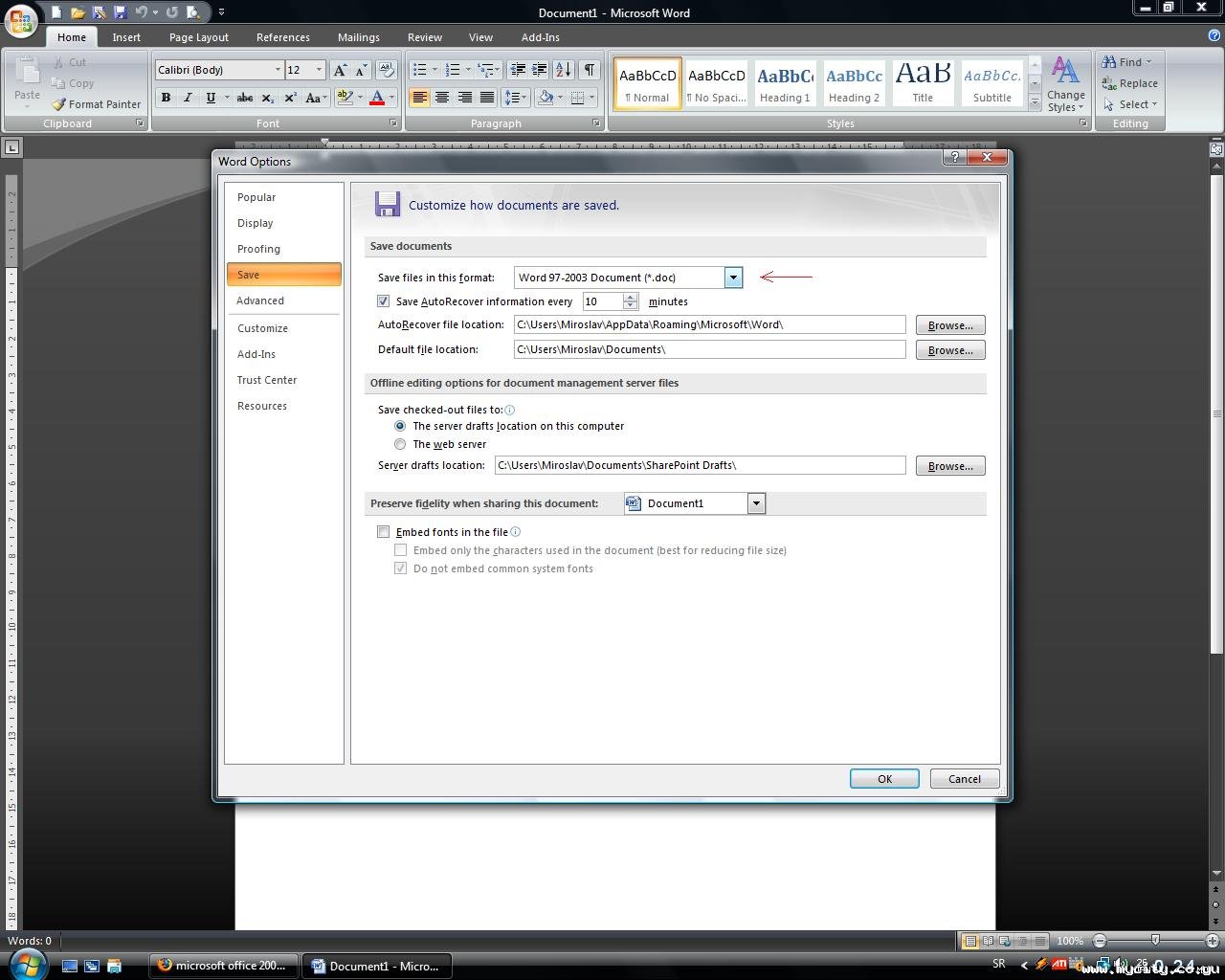Image resolution: width=1225 pixels, height=980 pixels.
Task: Open the Change Styles menu
Action: (1065, 85)
